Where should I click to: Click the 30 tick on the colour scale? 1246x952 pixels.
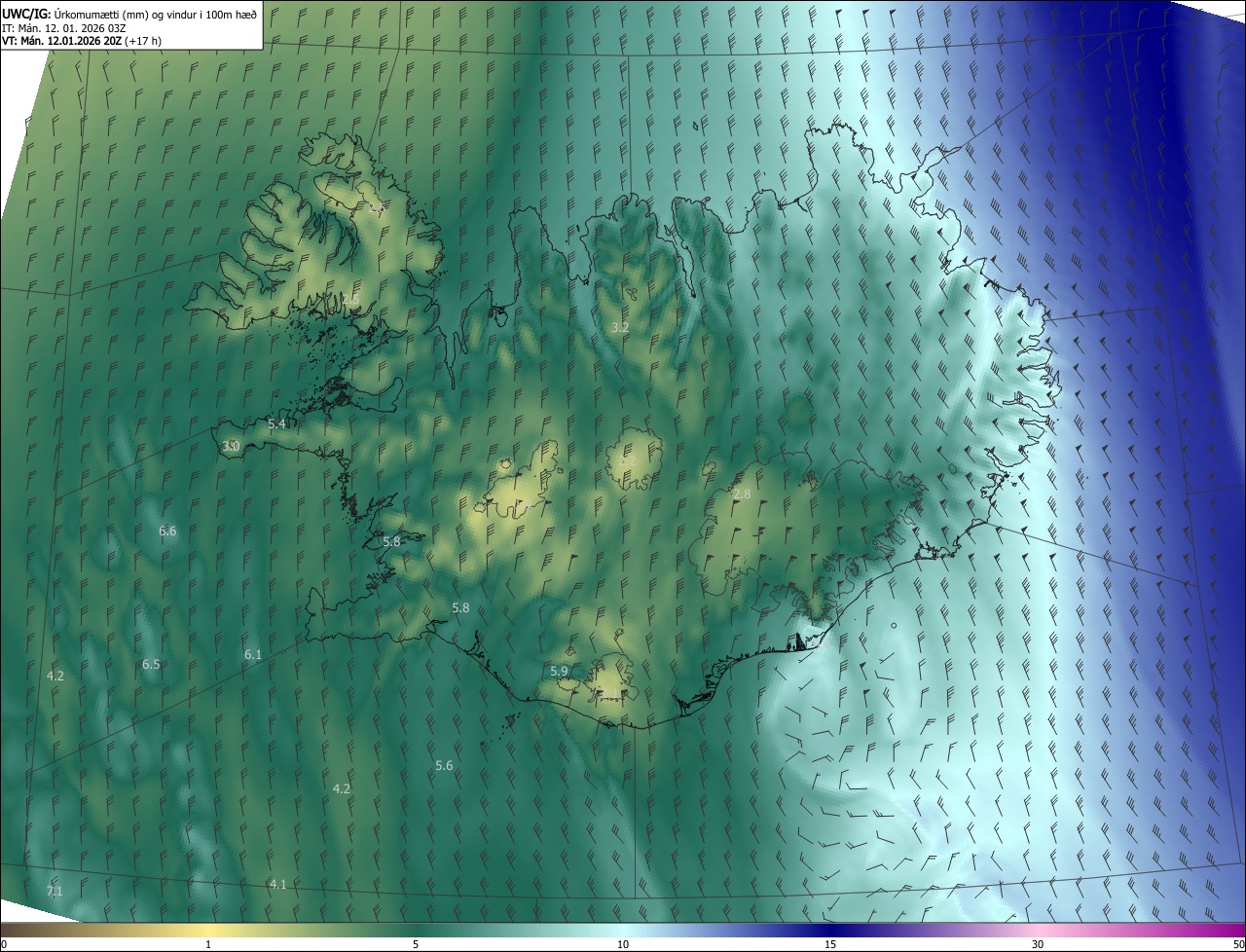tap(1038, 944)
